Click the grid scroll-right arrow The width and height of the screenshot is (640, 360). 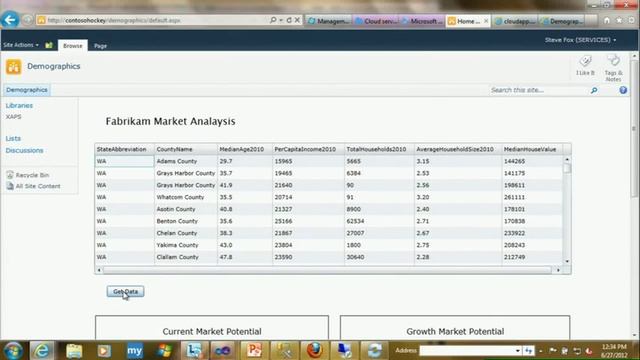click(x=558, y=270)
